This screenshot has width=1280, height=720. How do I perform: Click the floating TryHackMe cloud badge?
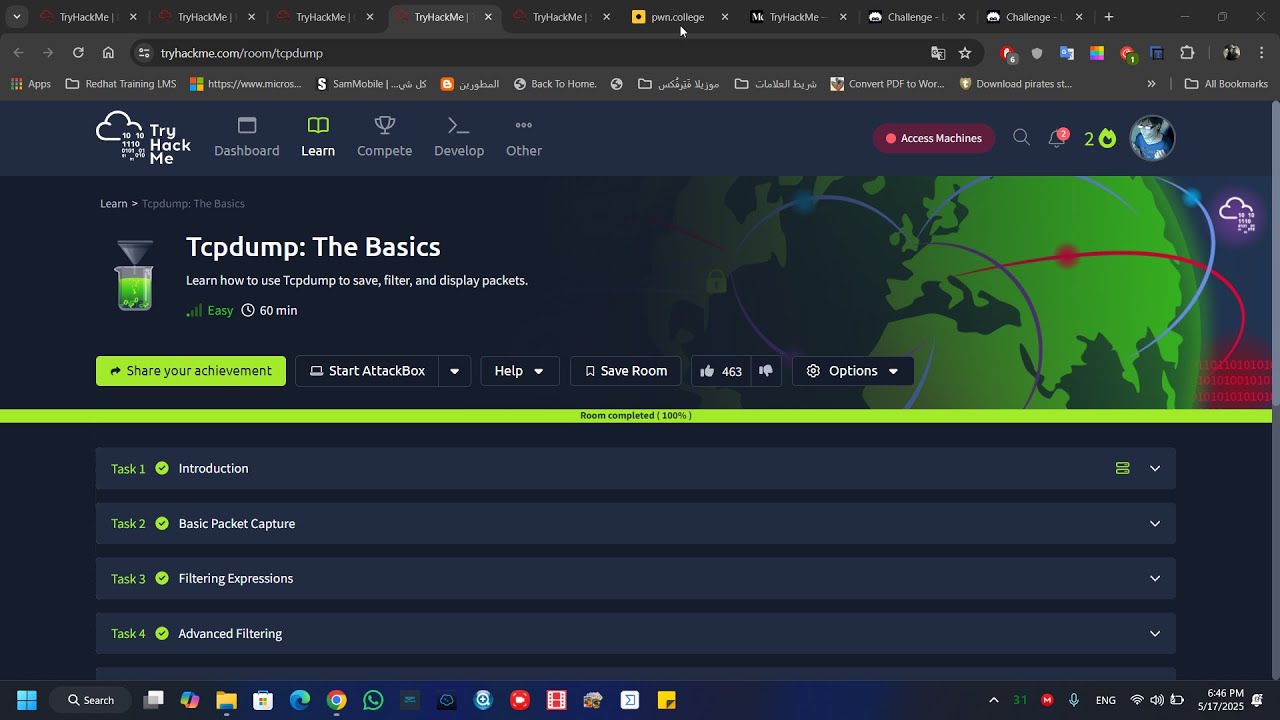[x=1238, y=214]
